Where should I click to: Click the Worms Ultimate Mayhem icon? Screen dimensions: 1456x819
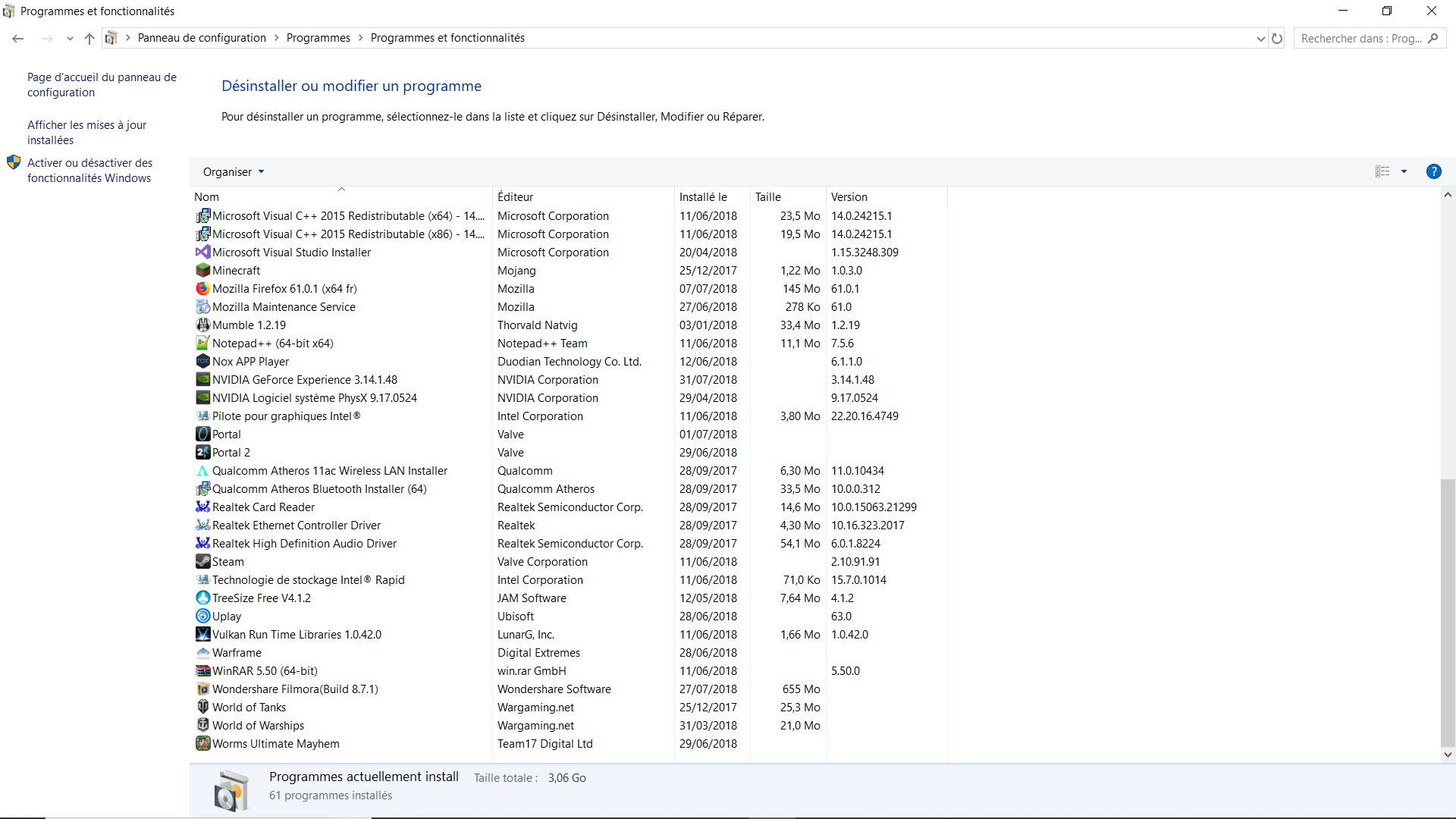(202, 744)
